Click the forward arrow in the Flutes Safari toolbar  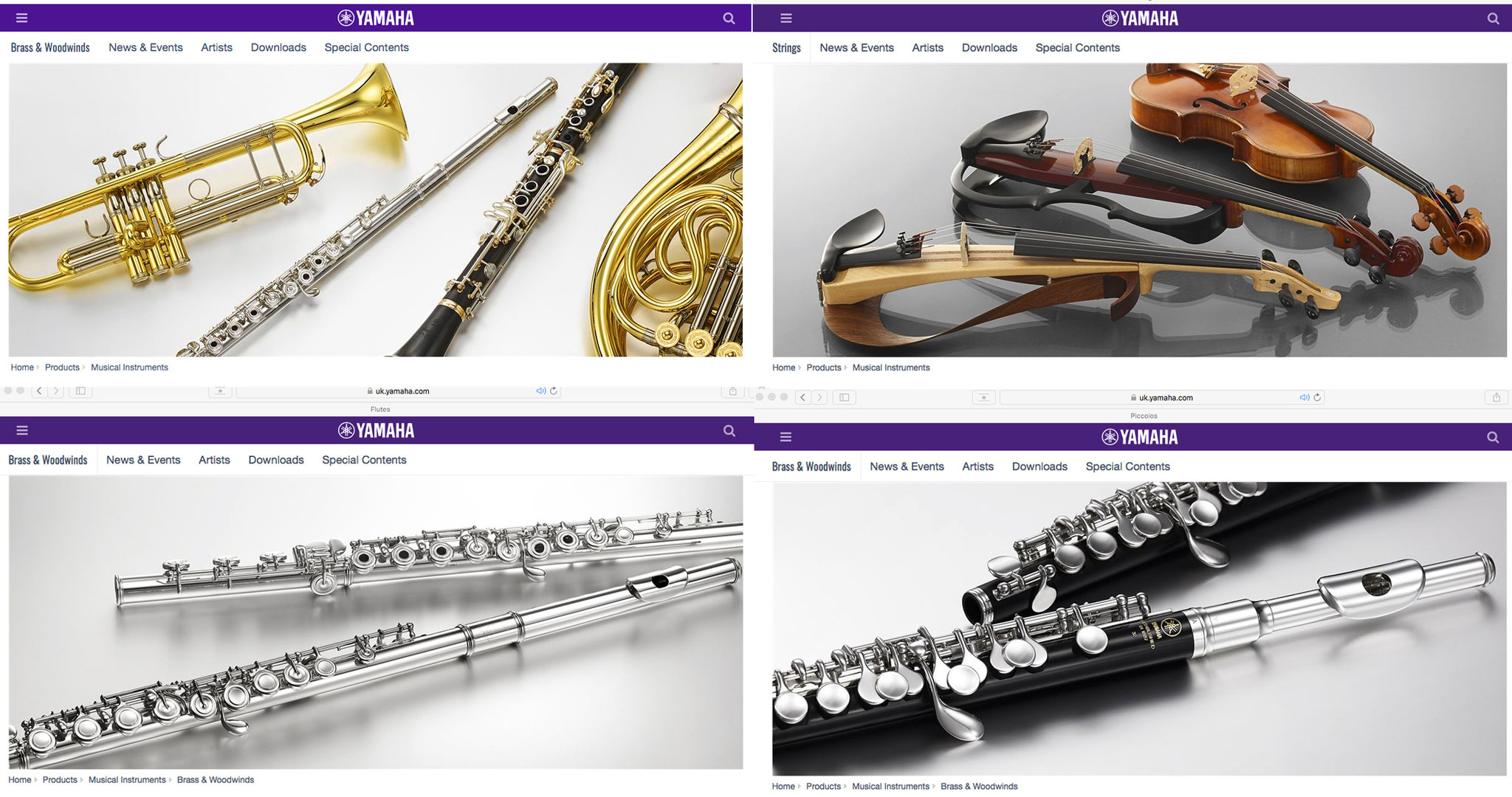[56, 391]
